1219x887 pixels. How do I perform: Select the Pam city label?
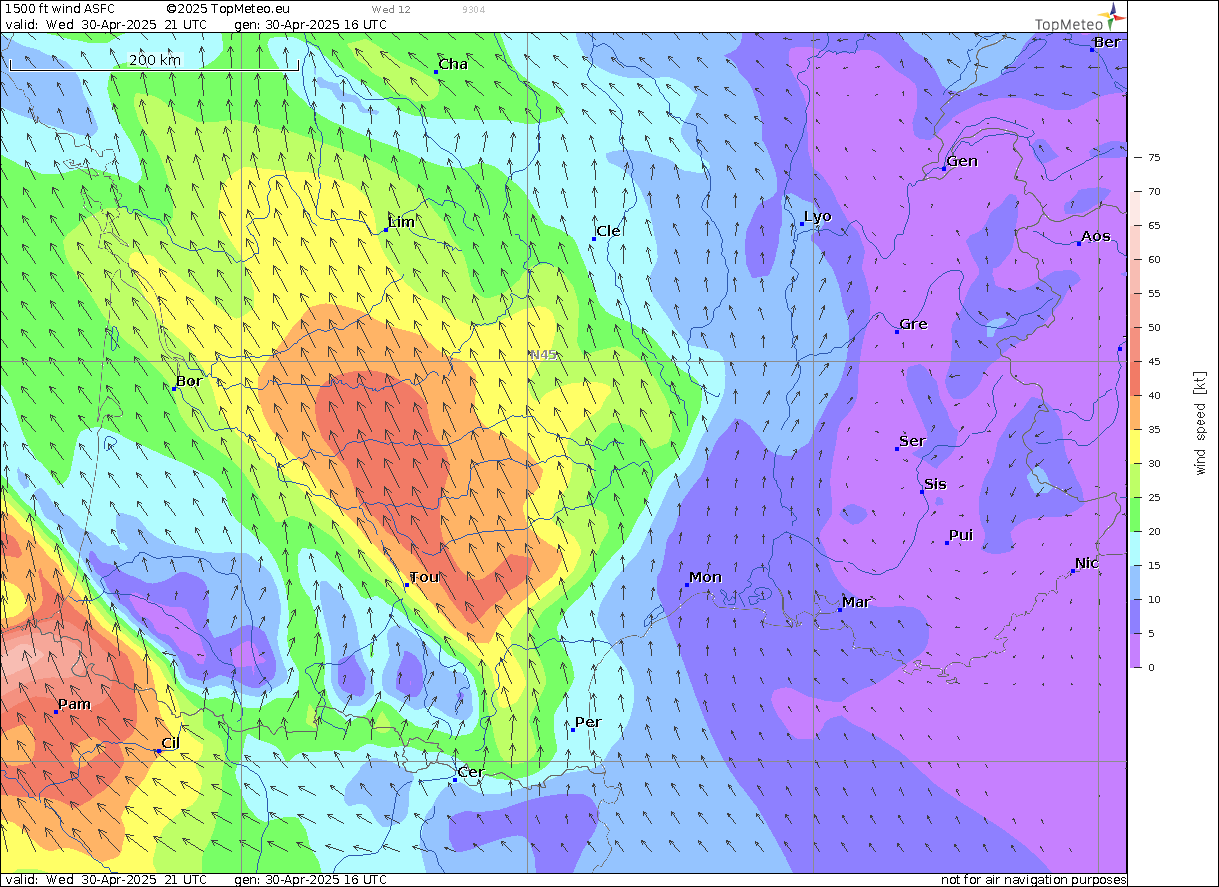click(74, 704)
